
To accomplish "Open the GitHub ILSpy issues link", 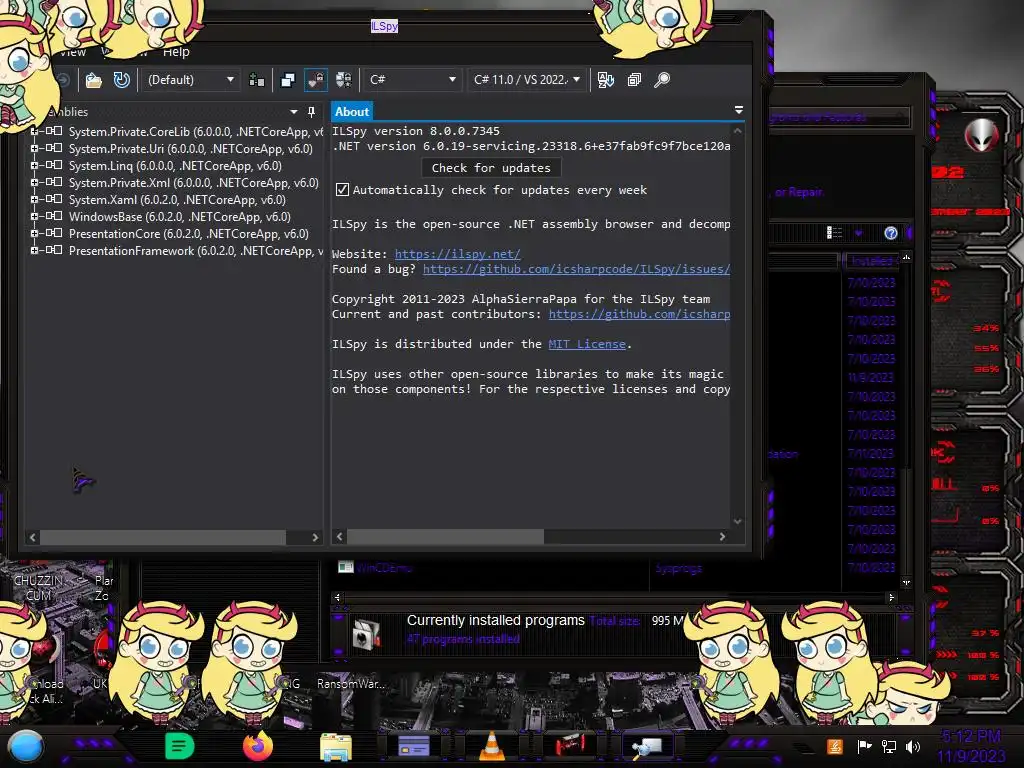I will click(576, 269).
